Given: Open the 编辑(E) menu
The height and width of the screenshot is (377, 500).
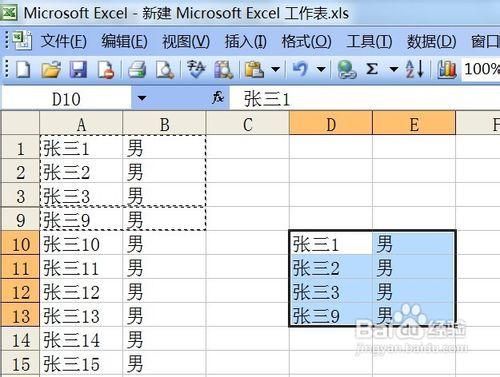Looking at the screenshot, I should click(124, 42).
